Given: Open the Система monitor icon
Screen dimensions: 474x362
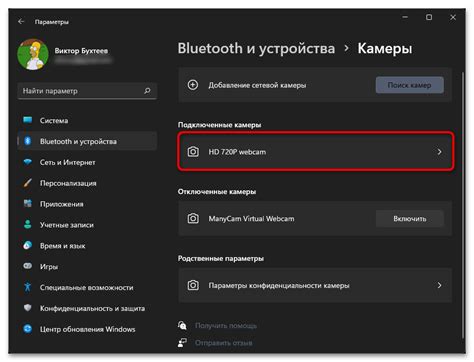Looking at the screenshot, I should [x=28, y=120].
